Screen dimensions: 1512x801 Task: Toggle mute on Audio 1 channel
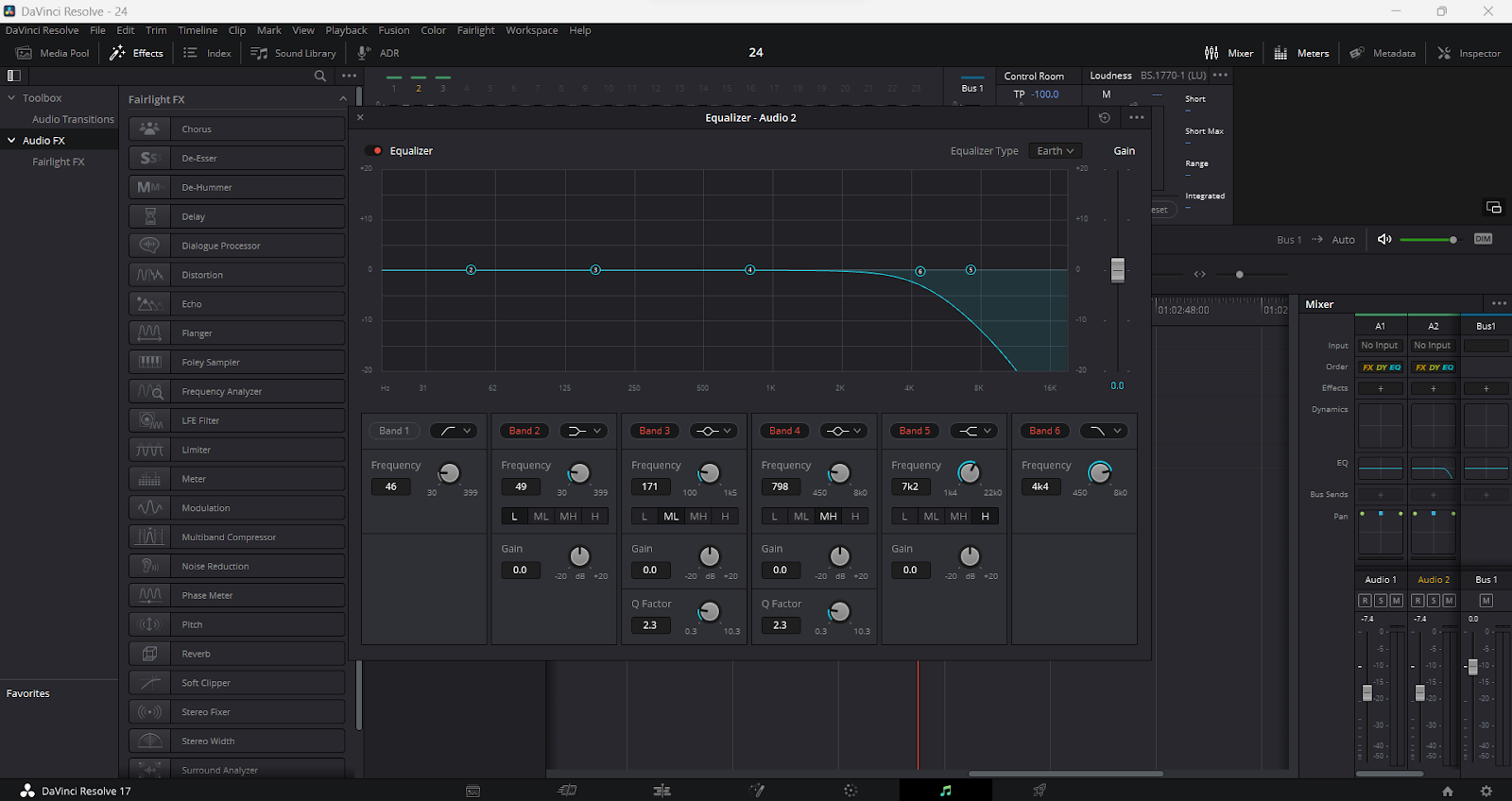[1396, 601]
